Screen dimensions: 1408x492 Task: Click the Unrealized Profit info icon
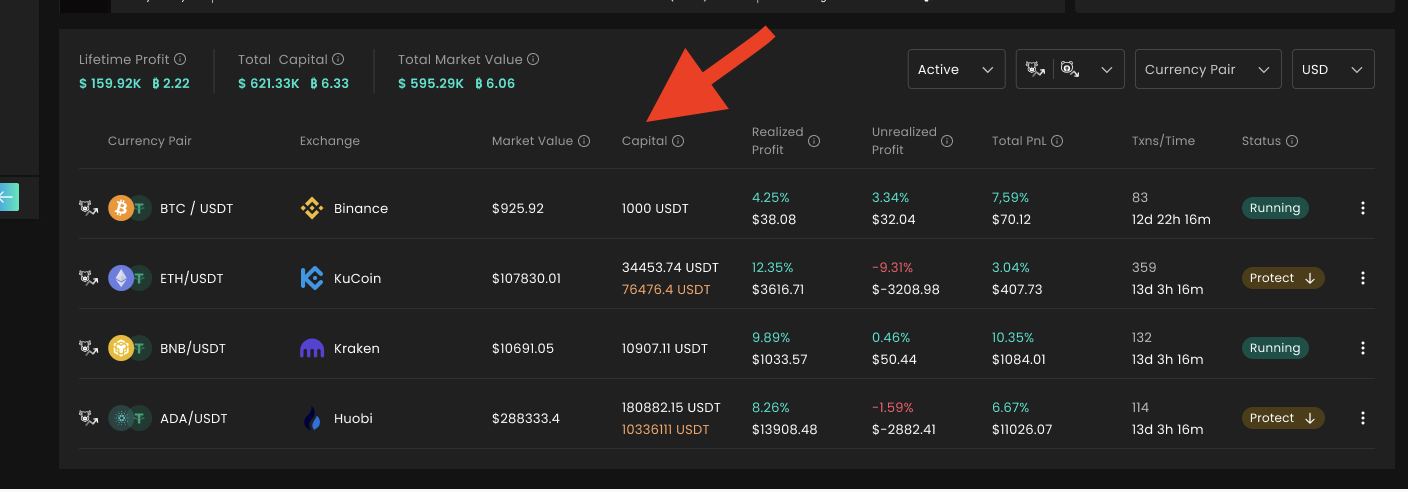(x=947, y=142)
